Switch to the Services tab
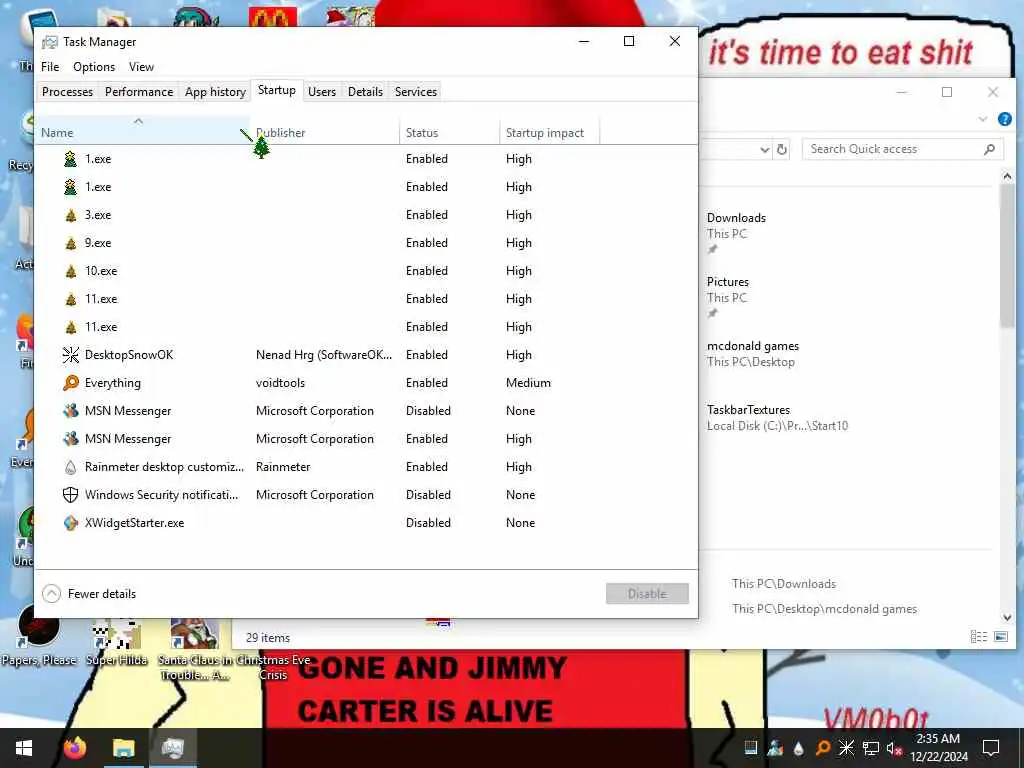Screen dimensions: 1024x768 pyautogui.click(x=416, y=92)
